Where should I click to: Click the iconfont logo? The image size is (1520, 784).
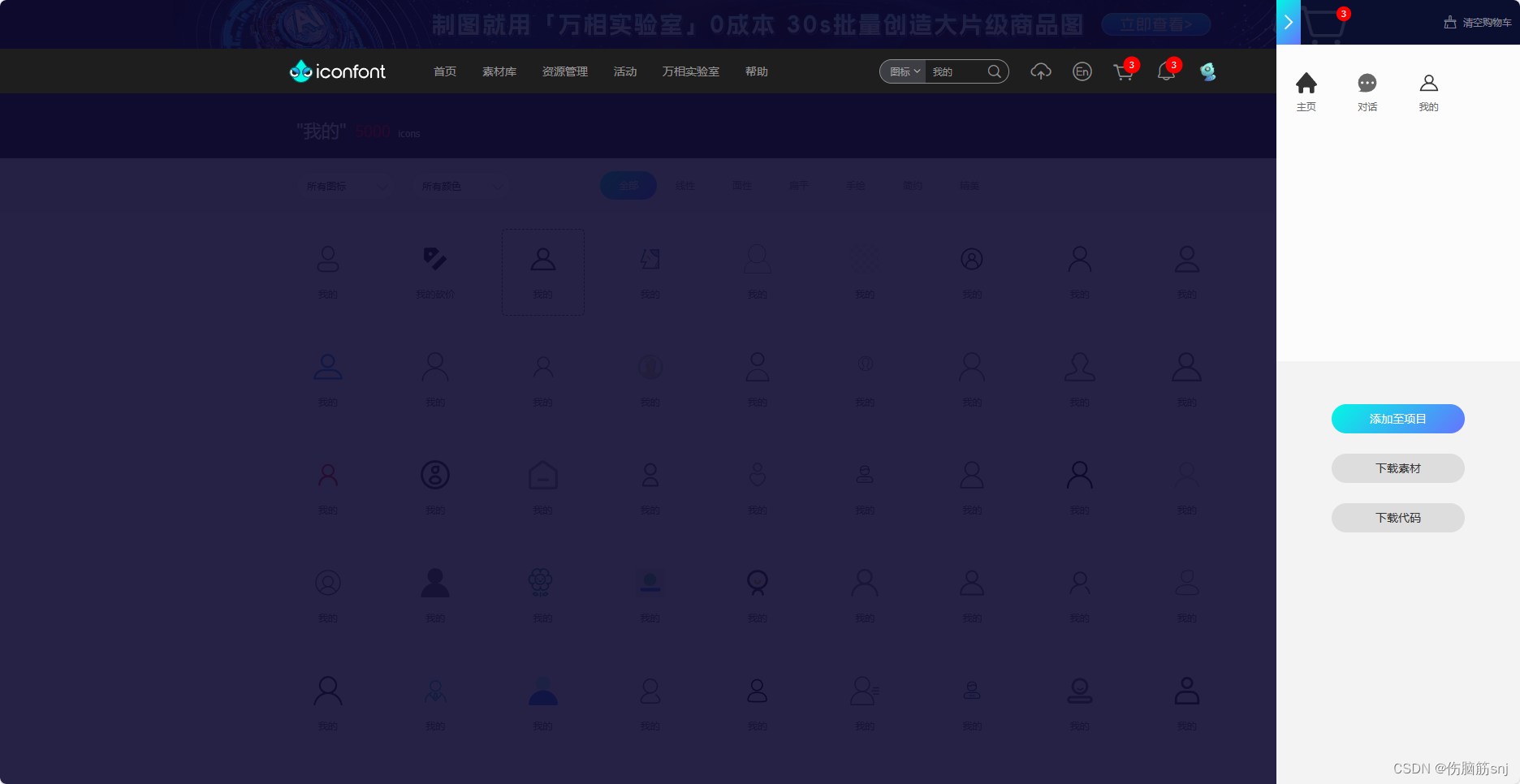[x=338, y=71]
